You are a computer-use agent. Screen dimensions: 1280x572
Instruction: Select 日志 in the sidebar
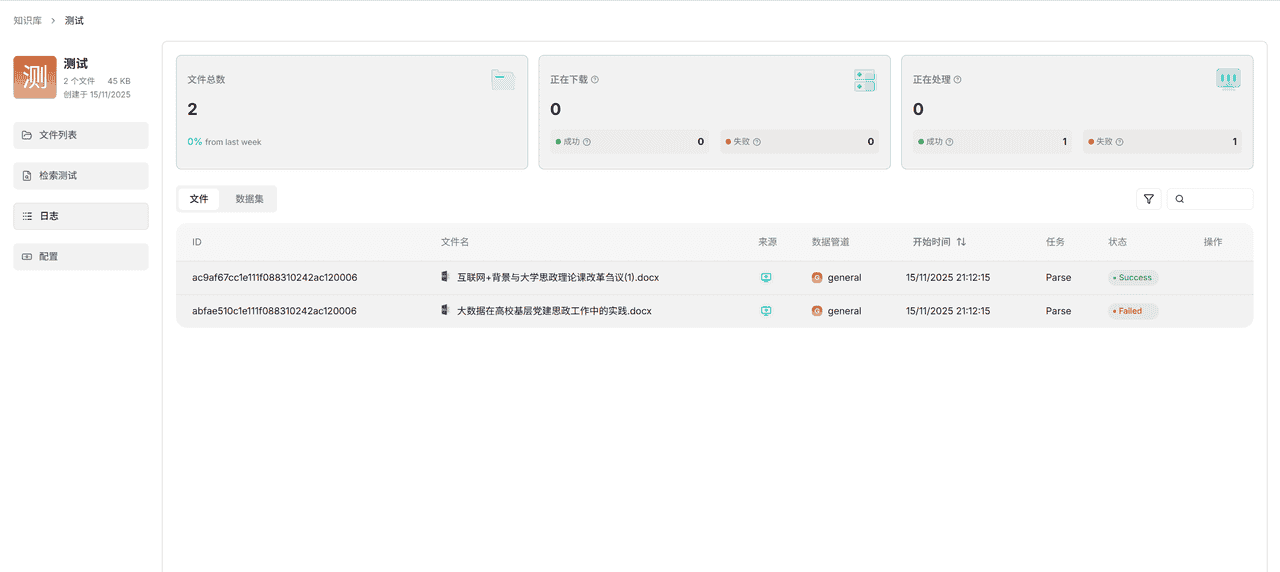coord(81,216)
